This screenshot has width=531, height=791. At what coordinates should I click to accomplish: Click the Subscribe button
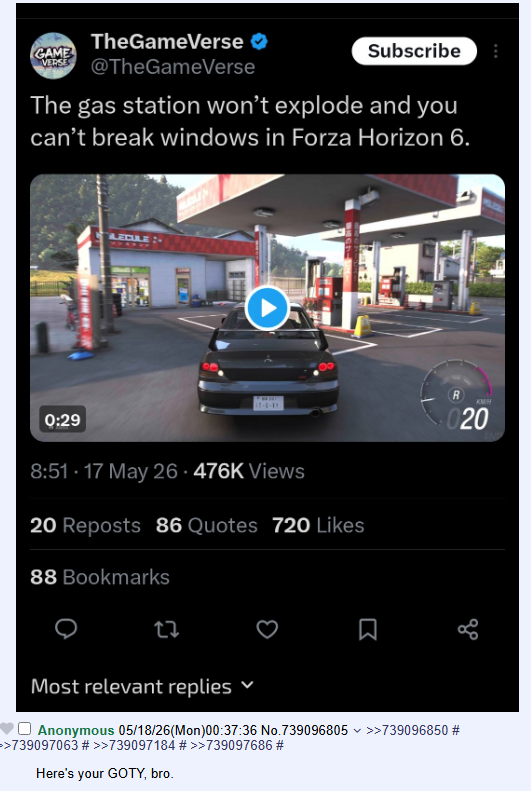414,51
